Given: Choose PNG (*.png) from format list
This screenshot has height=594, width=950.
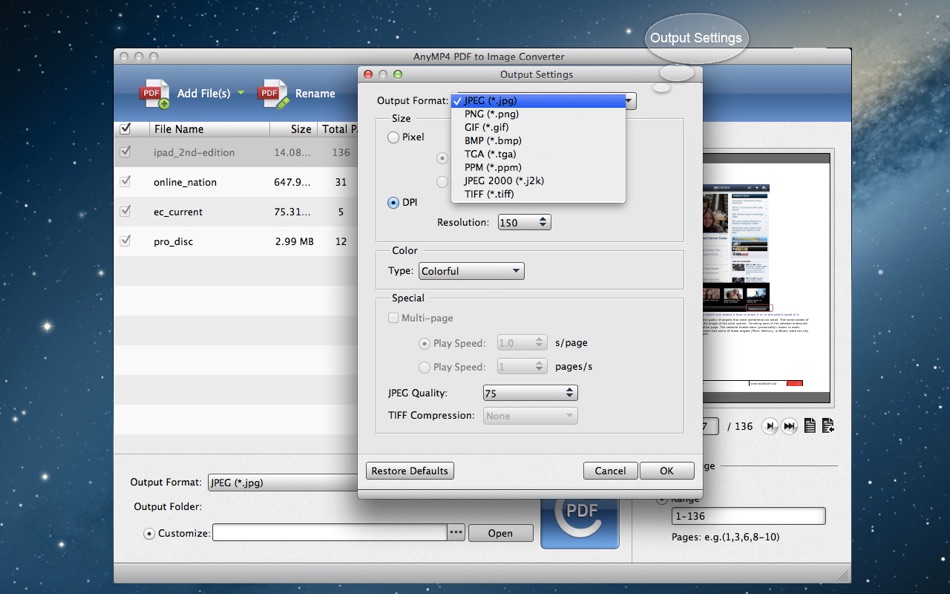Looking at the screenshot, I should click(x=538, y=114).
